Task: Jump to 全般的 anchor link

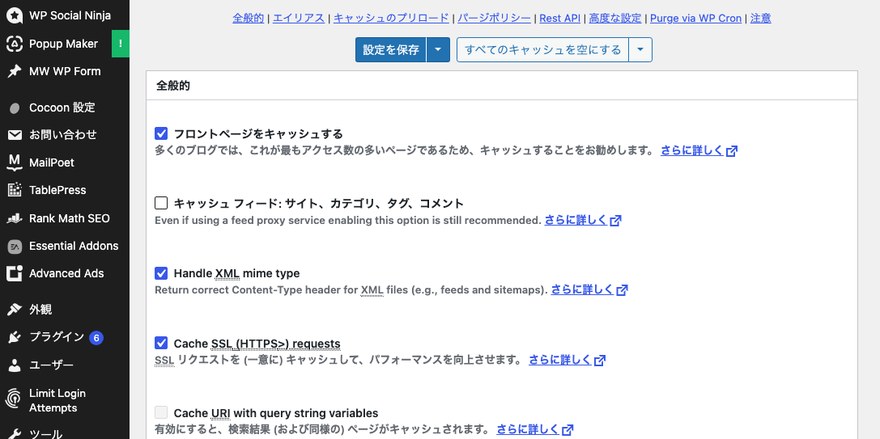Action: point(248,18)
